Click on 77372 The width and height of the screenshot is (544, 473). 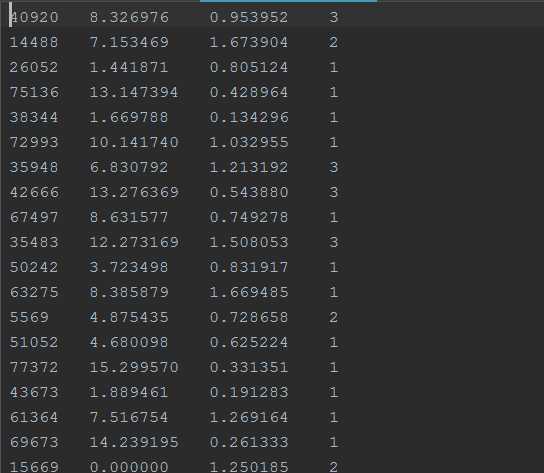click(34, 367)
